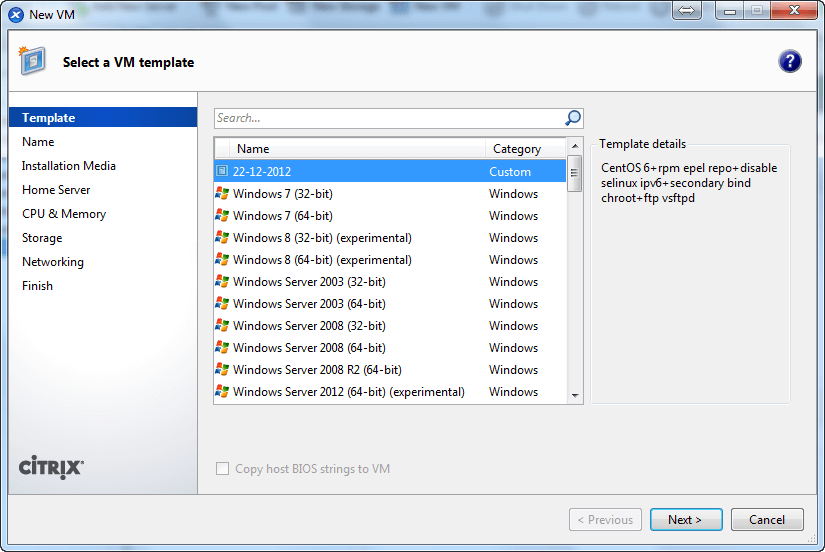Click the Custom category cell
The width and height of the screenshot is (825, 552).
pyautogui.click(x=510, y=172)
